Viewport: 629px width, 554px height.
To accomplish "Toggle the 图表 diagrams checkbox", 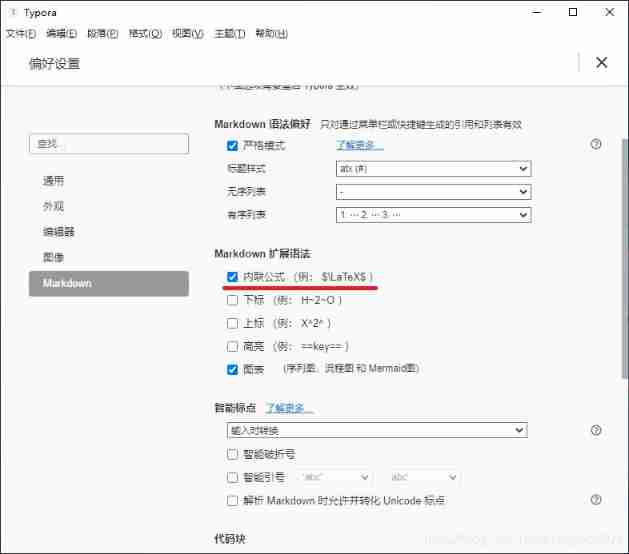I will click(x=232, y=369).
